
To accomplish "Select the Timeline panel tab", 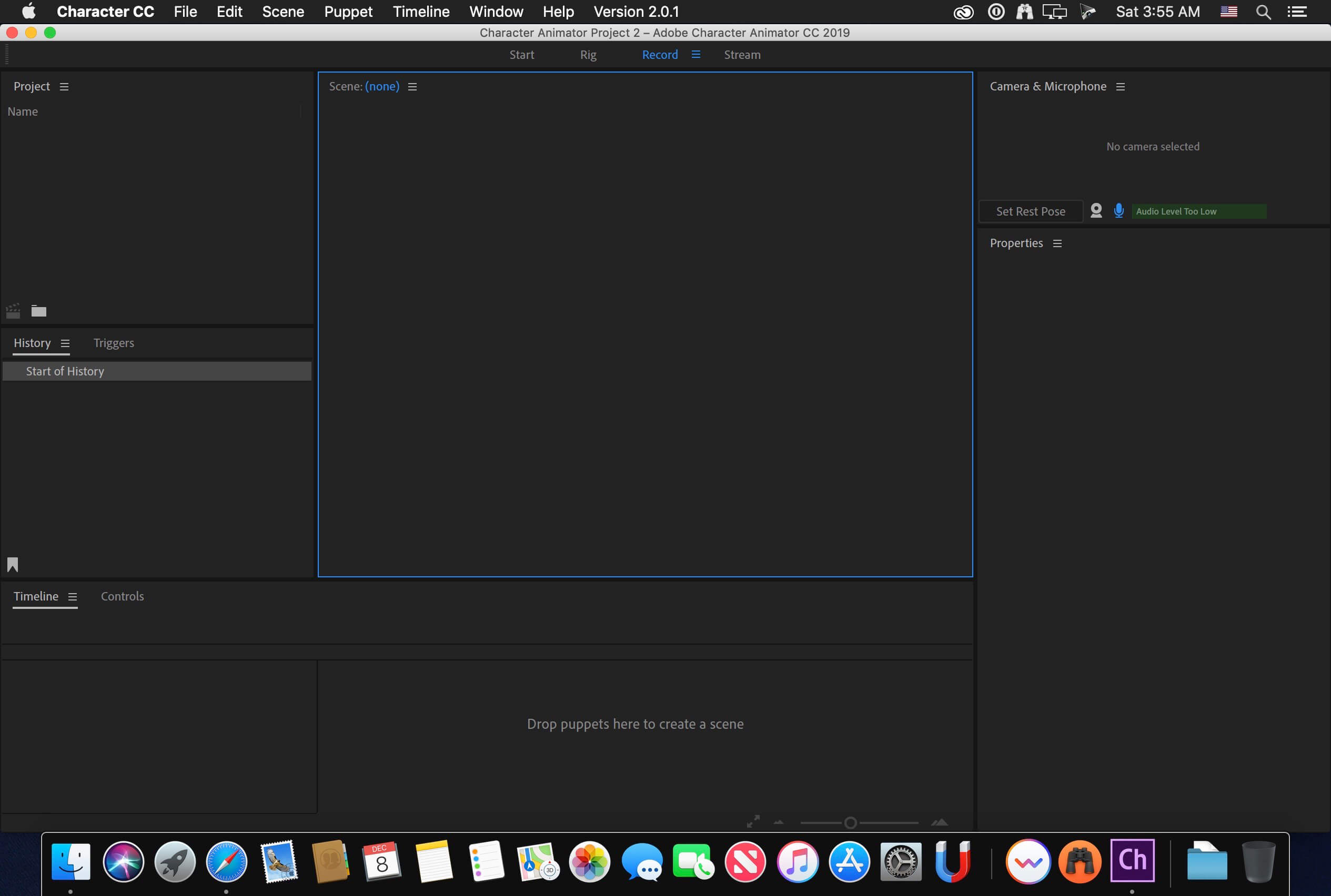I will point(36,596).
